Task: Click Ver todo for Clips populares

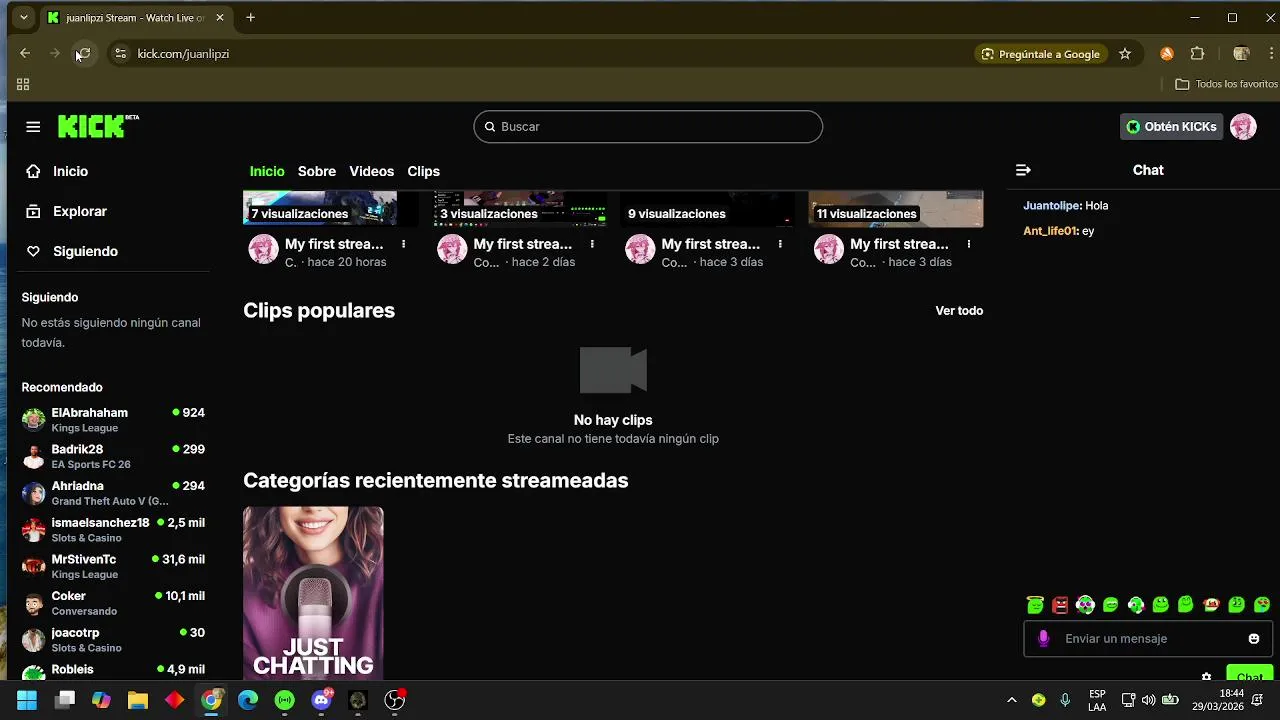Action: [x=959, y=311]
